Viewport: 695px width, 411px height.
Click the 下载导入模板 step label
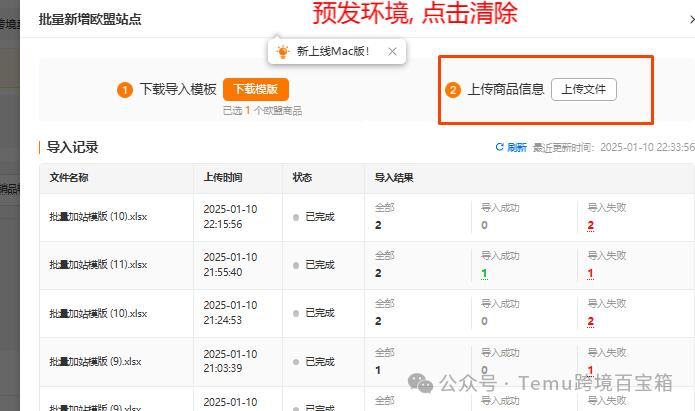pyautogui.click(x=178, y=90)
